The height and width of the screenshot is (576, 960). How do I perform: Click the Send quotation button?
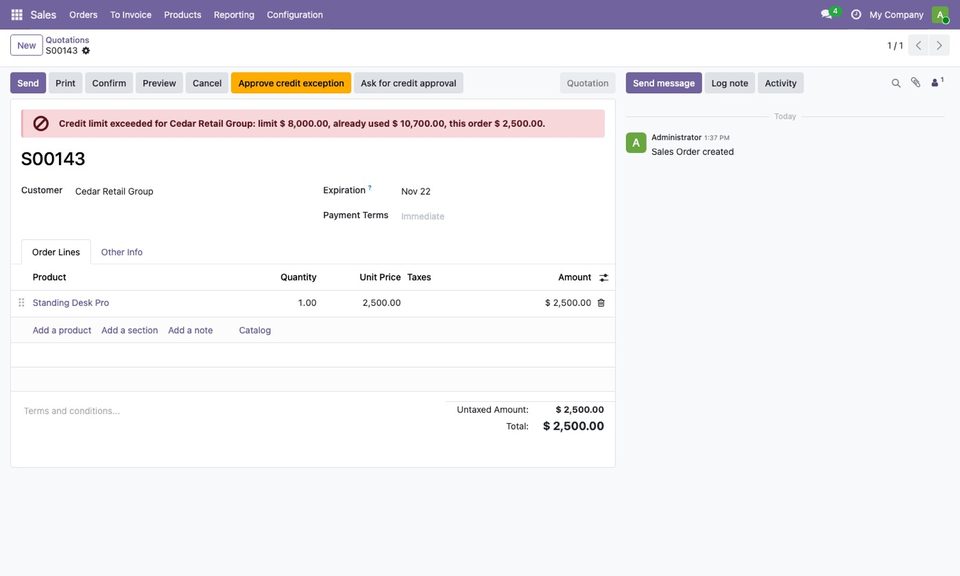(x=28, y=83)
